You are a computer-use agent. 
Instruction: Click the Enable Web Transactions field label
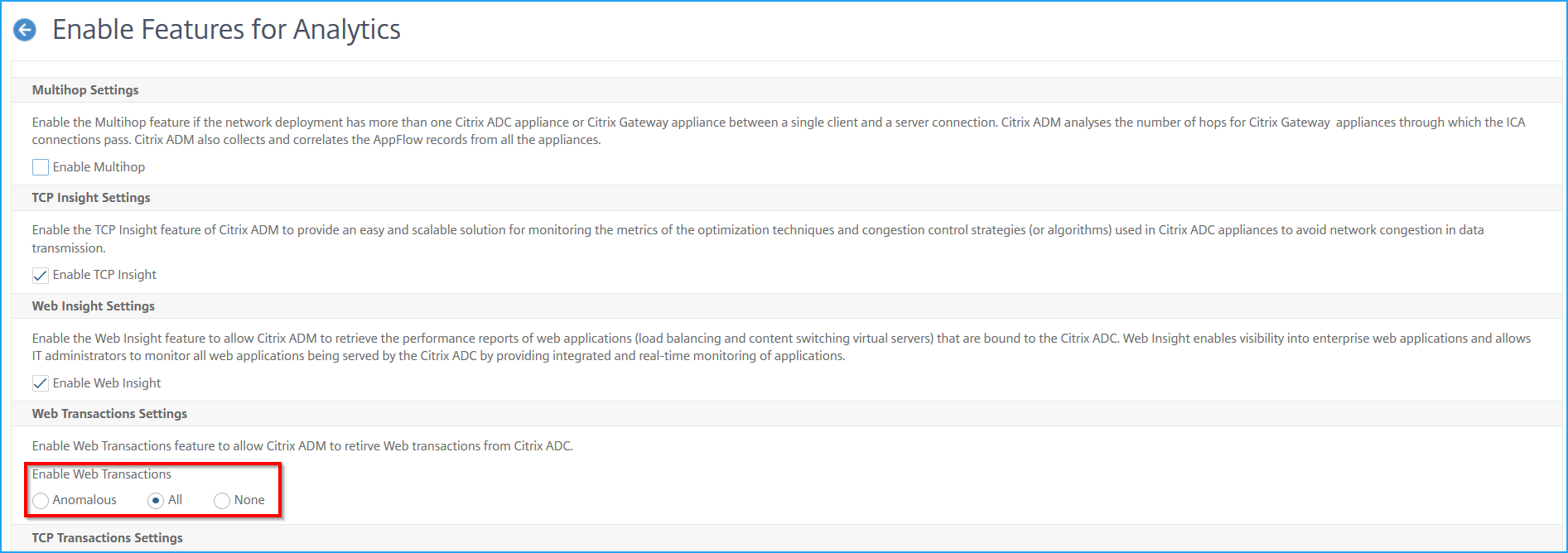[x=102, y=474]
